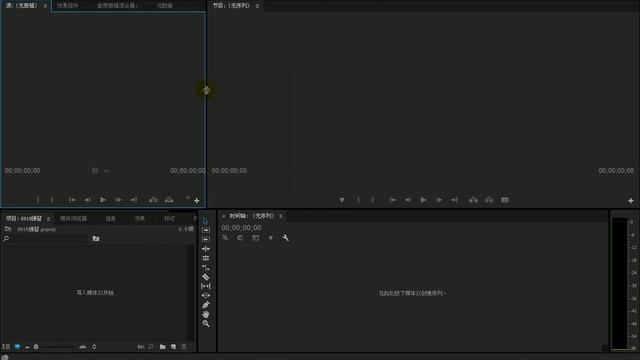Click Go to Out in Source monitor
The image size is (640, 360).
pyautogui.click(x=133, y=200)
